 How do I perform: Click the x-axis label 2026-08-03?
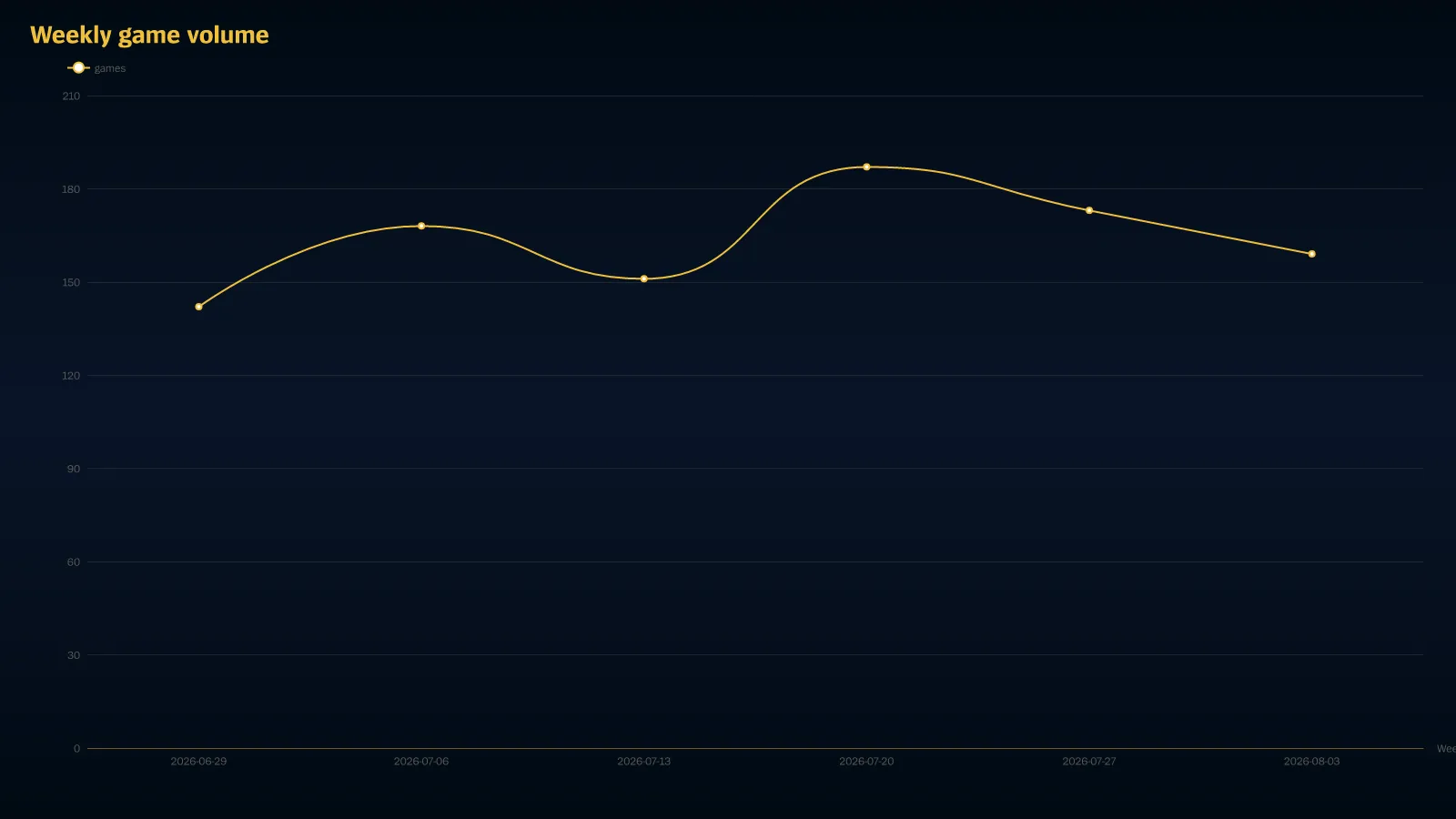(x=1311, y=762)
